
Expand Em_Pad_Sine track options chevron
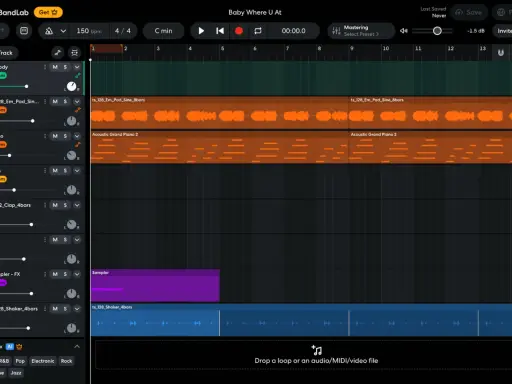(x=77, y=101)
